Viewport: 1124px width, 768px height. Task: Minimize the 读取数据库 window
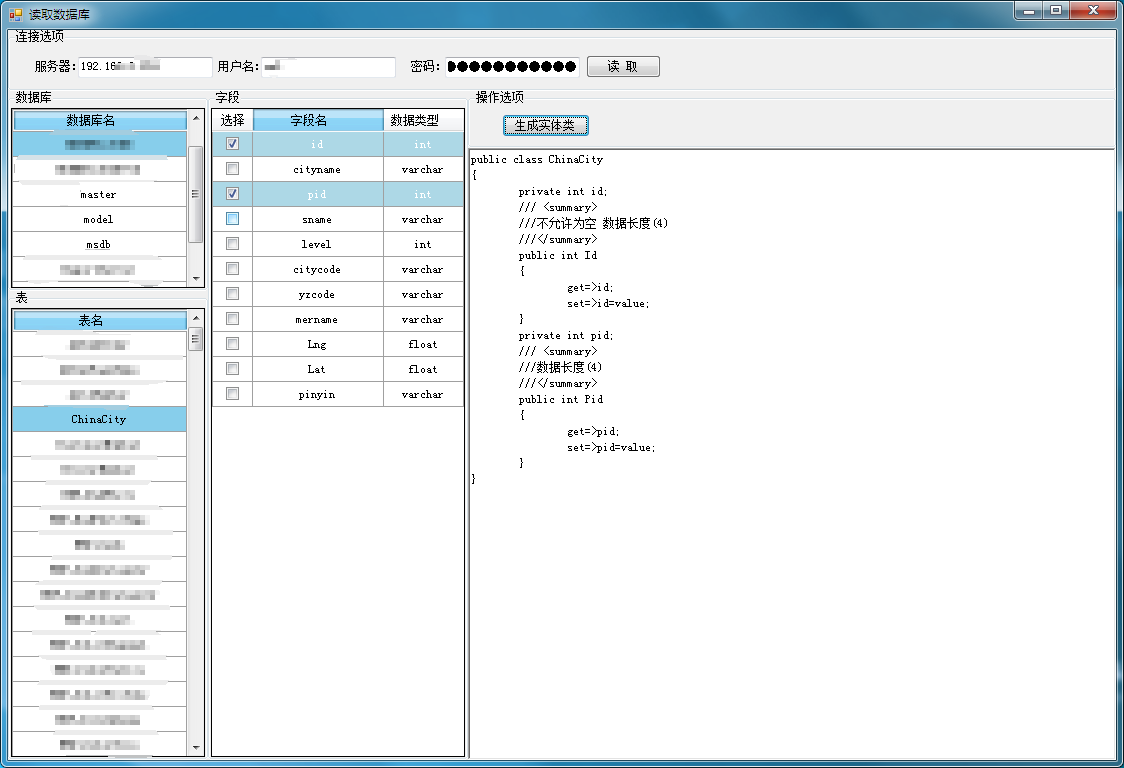(x=1029, y=10)
